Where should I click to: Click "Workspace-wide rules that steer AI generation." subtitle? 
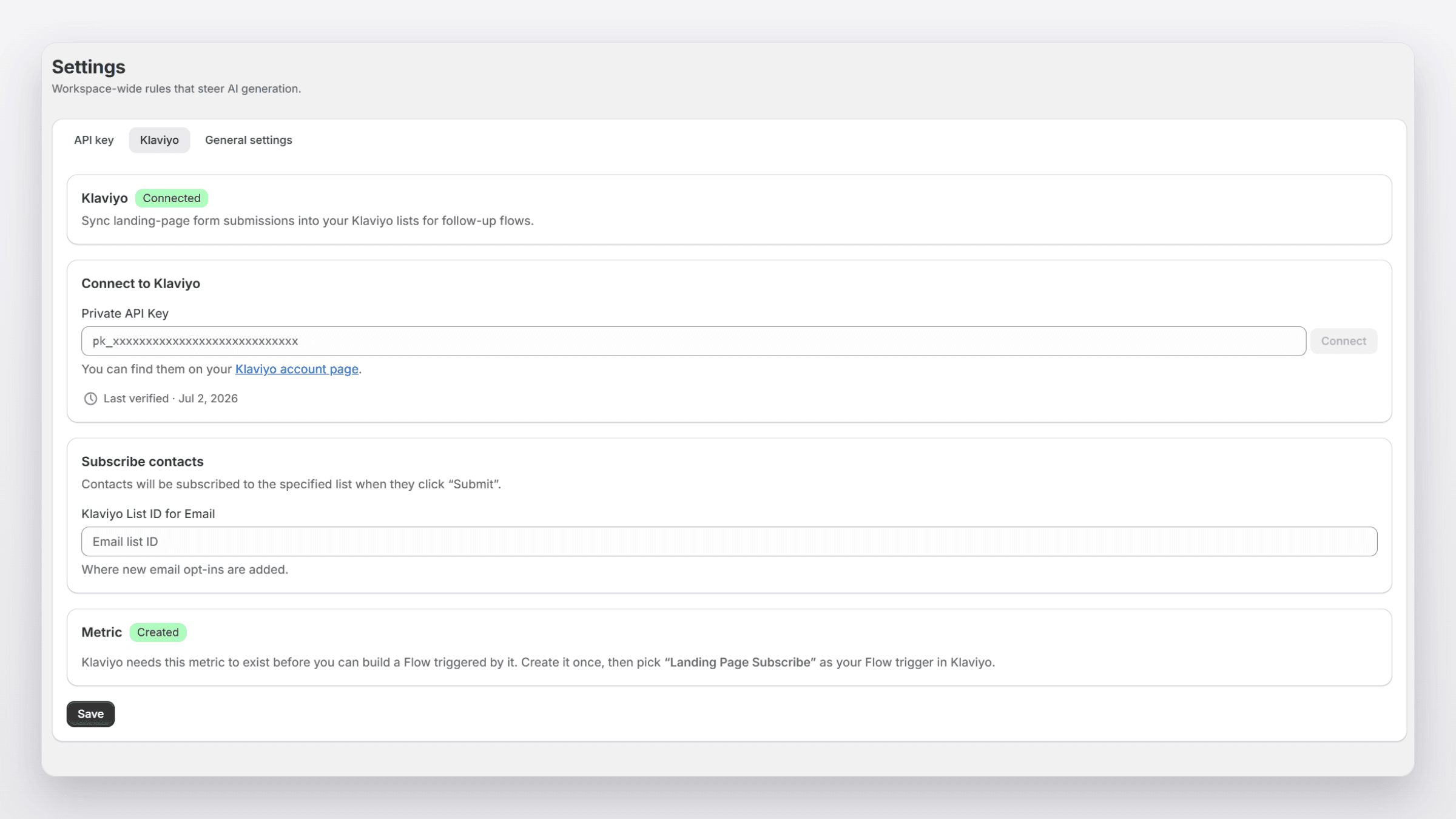(x=177, y=89)
